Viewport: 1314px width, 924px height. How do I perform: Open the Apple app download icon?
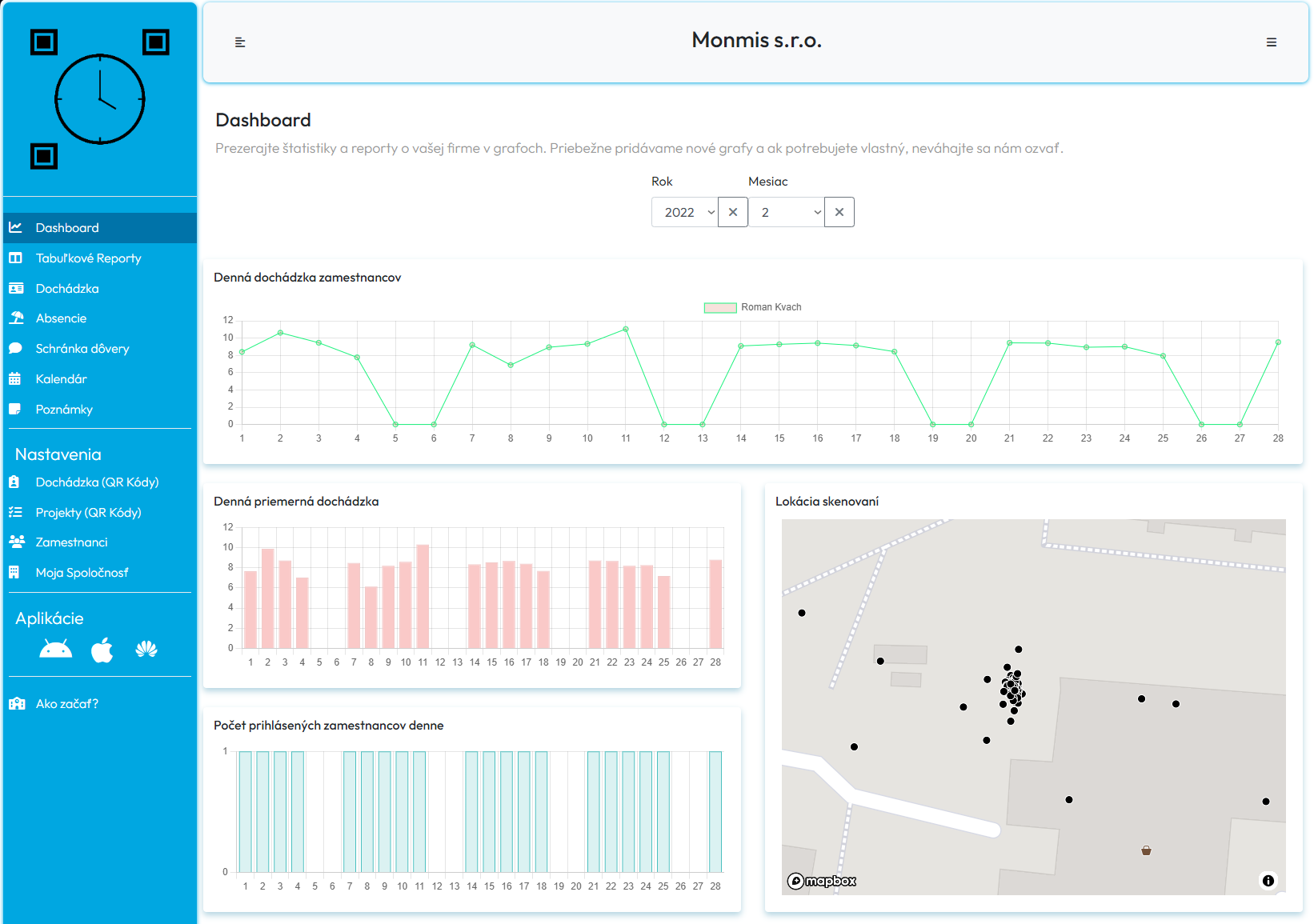(x=102, y=650)
